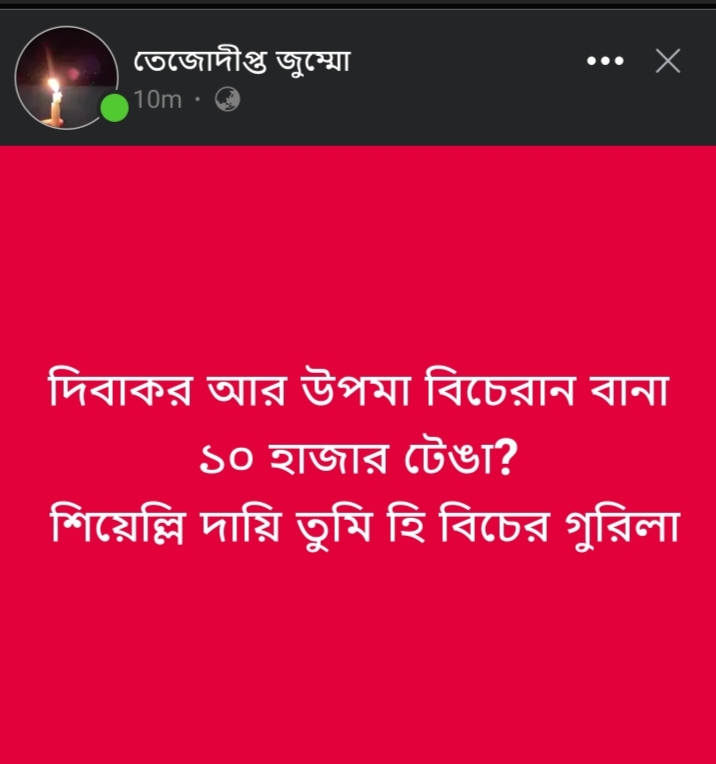The image size is (716, 764).
Task: Close the post with the X icon
Action: [x=668, y=61]
